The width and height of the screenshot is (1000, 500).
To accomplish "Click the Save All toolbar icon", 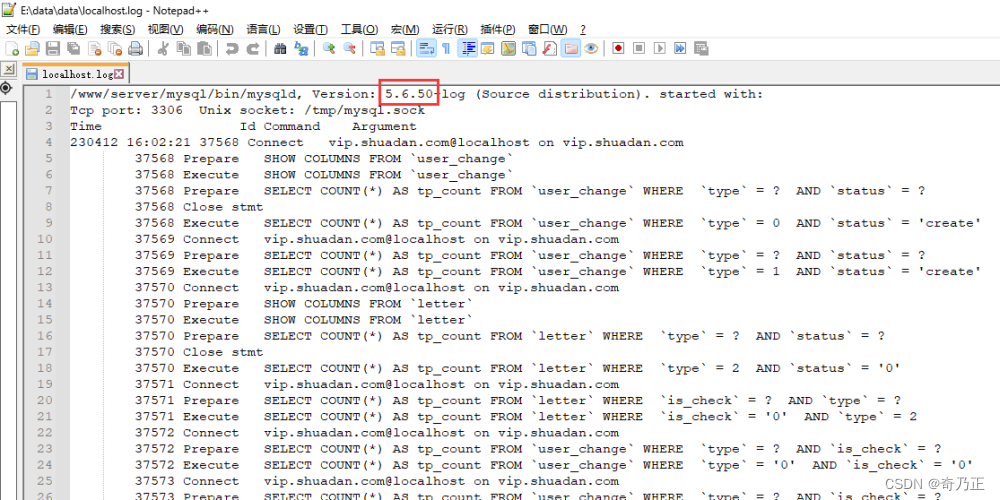I will tap(73, 48).
